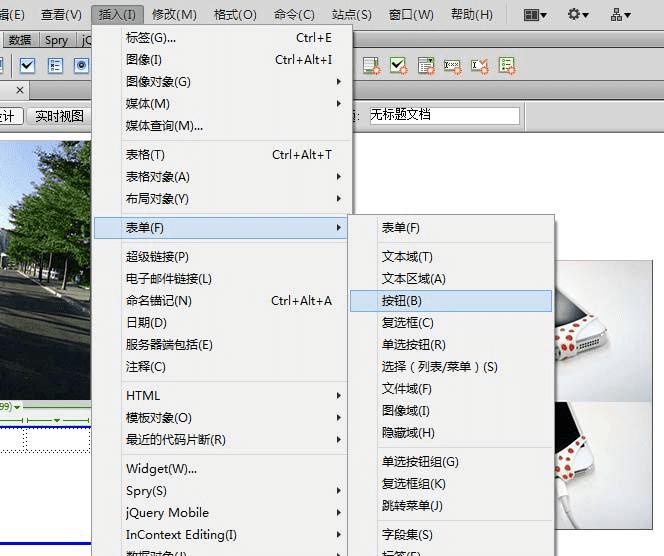This screenshot has width=664, height=556.
Task: Expand the 模板对象(O) submenu
Action: 338,418
